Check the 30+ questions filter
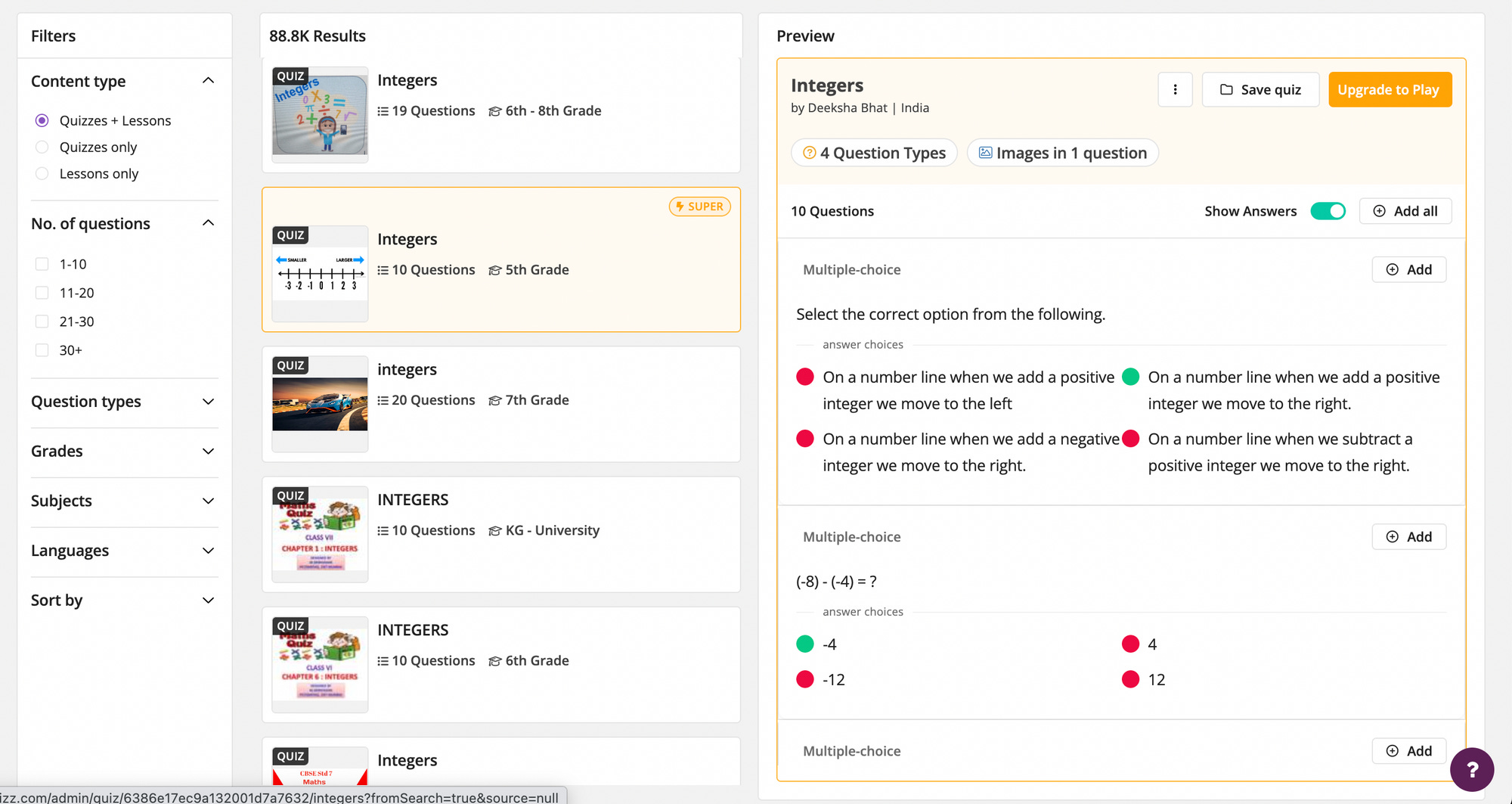Screen dimensions: 1512x804 pyautogui.click(x=42, y=350)
